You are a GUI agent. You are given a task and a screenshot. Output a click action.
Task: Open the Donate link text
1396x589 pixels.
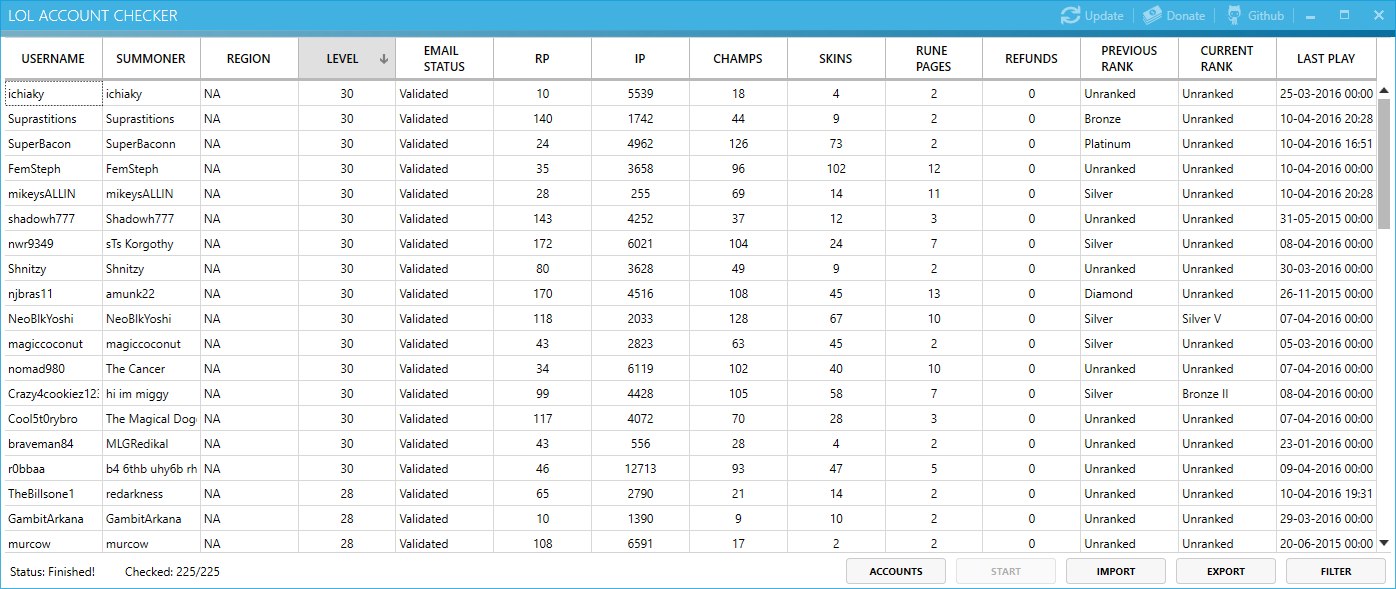pyautogui.click(x=1186, y=16)
